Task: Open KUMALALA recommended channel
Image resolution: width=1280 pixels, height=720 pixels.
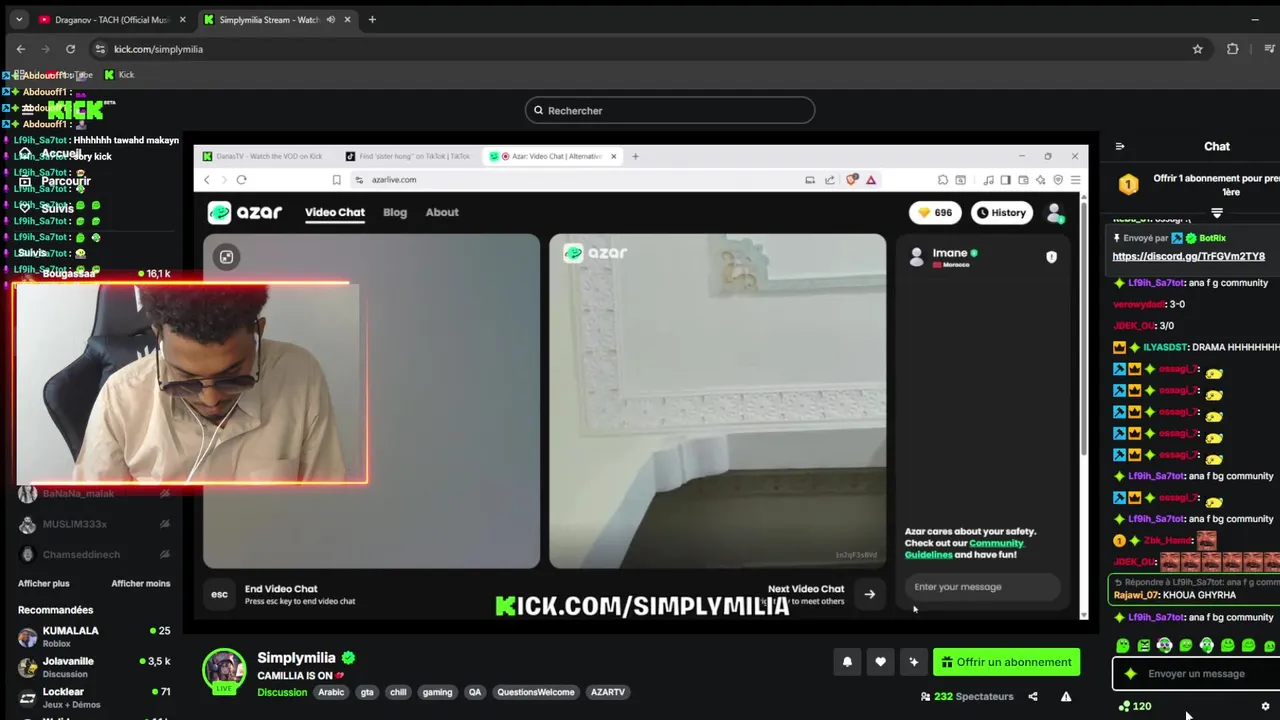Action: point(94,637)
